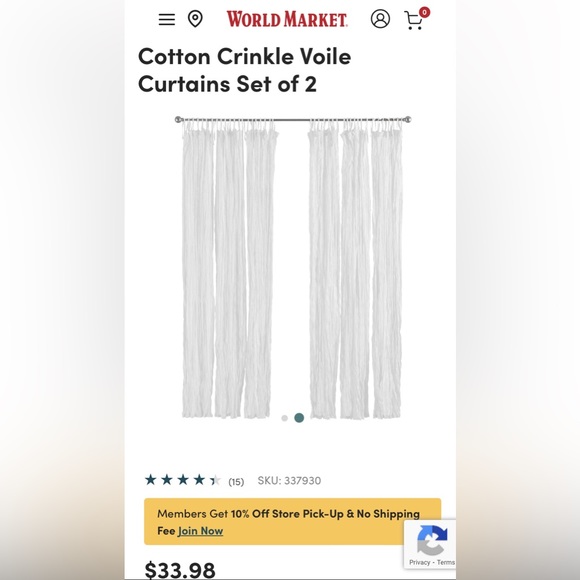Image resolution: width=580 pixels, height=580 pixels.
Task: Click the $33.98 price
Action: point(180,570)
